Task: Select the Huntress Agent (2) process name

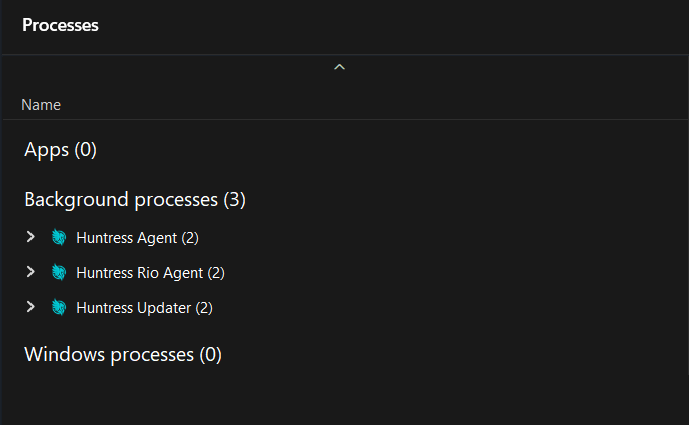Action: coord(138,238)
